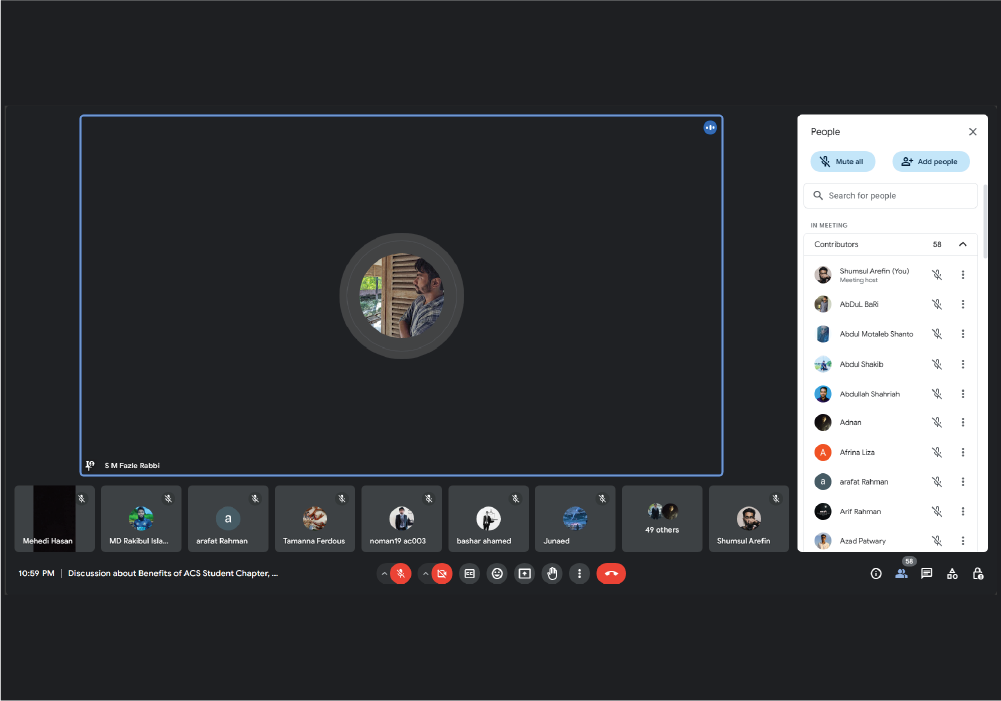Select the 49 others participant tile
The width and height of the screenshot is (1001, 701).
click(662, 519)
